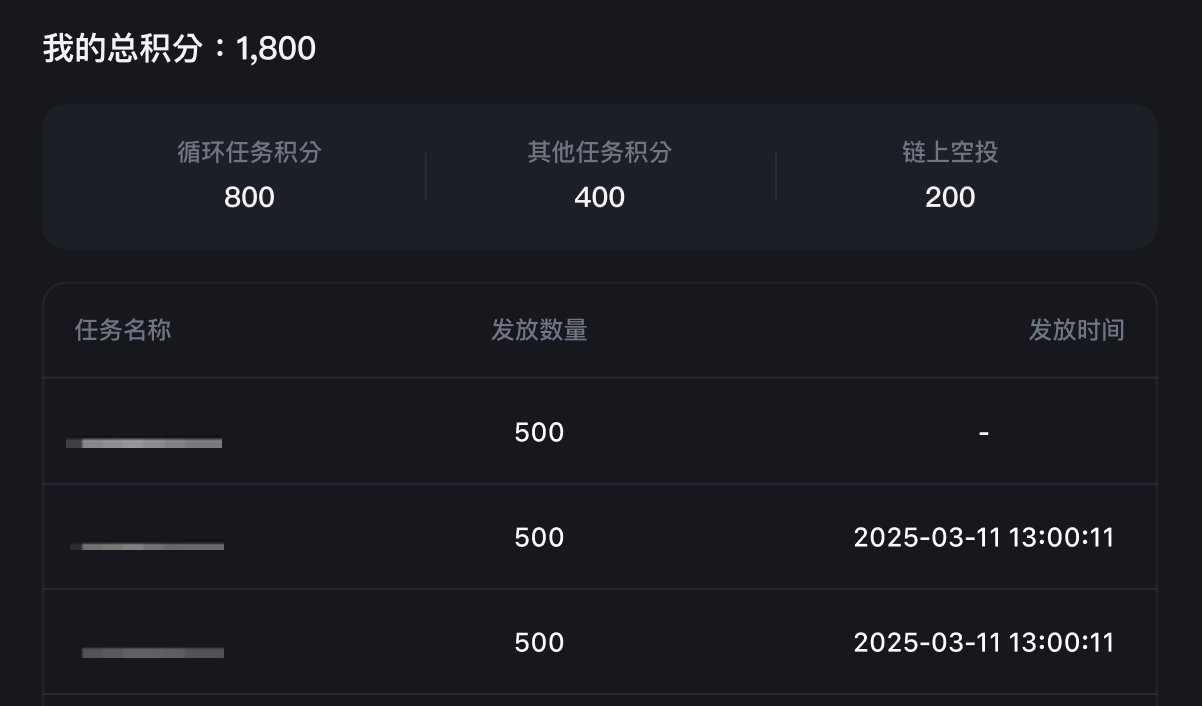Open the 链上空投 stat label
Image resolution: width=1202 pixels, height=706 pixels.
[x=950, y=152]
